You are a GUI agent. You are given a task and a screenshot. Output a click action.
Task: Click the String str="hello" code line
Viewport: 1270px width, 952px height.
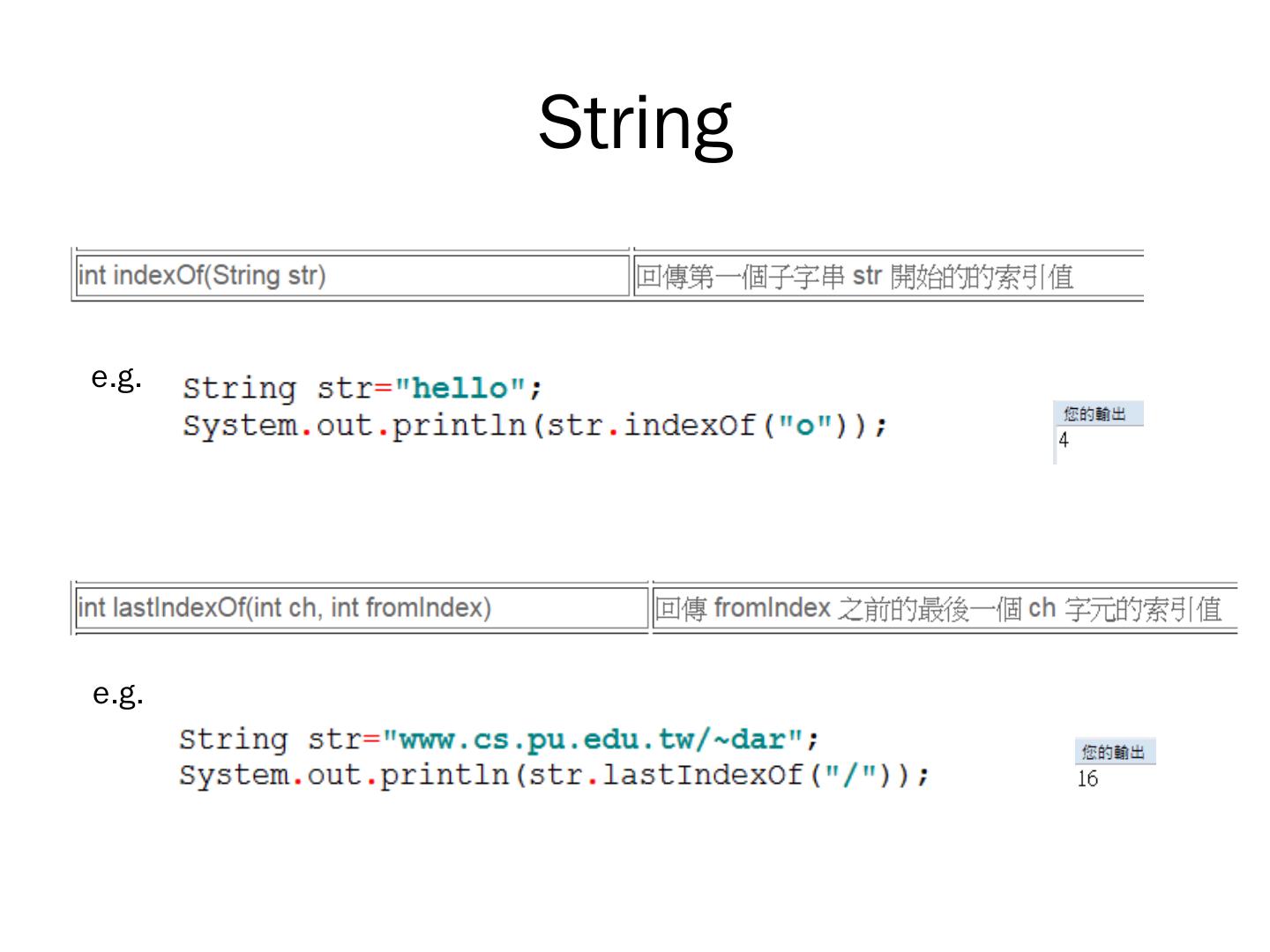(362, 388)
